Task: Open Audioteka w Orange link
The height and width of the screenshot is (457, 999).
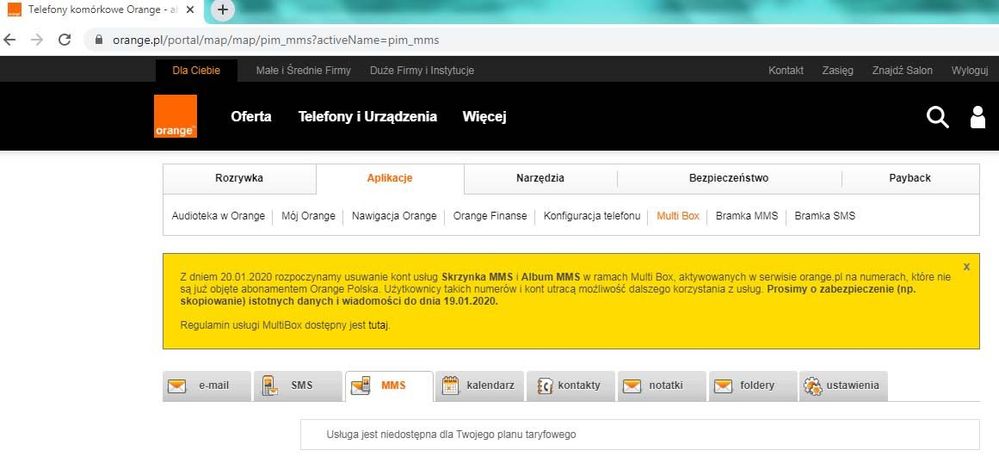Action: click(x=218, y=216)
